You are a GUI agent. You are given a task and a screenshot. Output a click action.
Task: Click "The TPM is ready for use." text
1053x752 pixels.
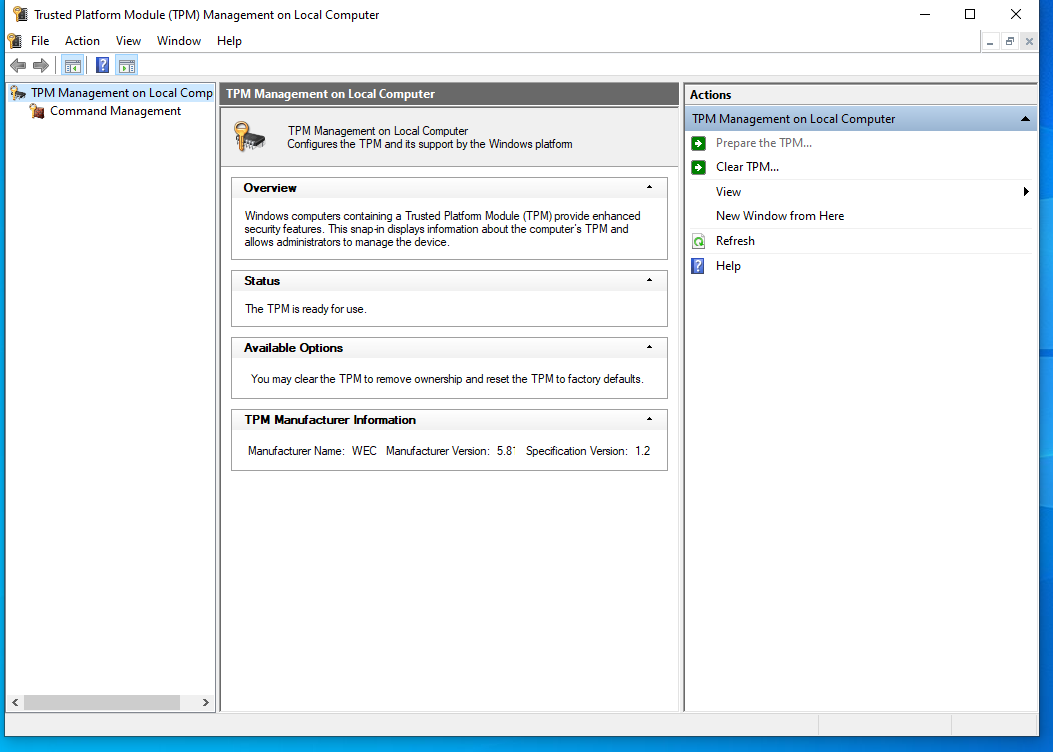306,309
